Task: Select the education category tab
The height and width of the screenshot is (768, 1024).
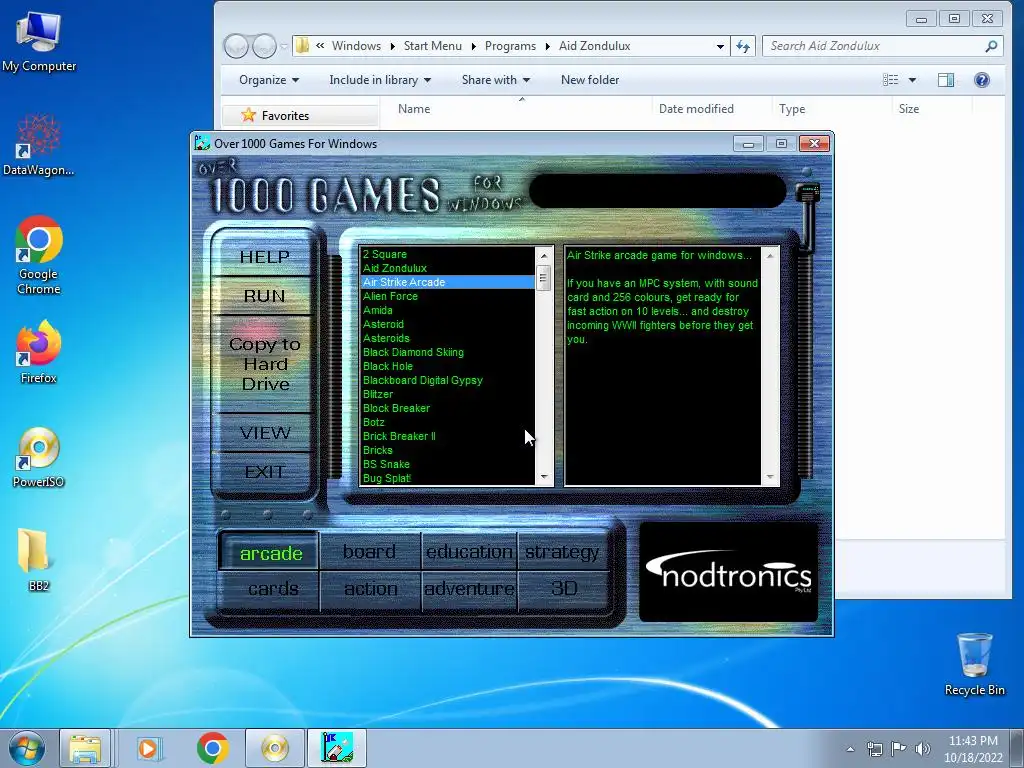Action: (469, 552)
